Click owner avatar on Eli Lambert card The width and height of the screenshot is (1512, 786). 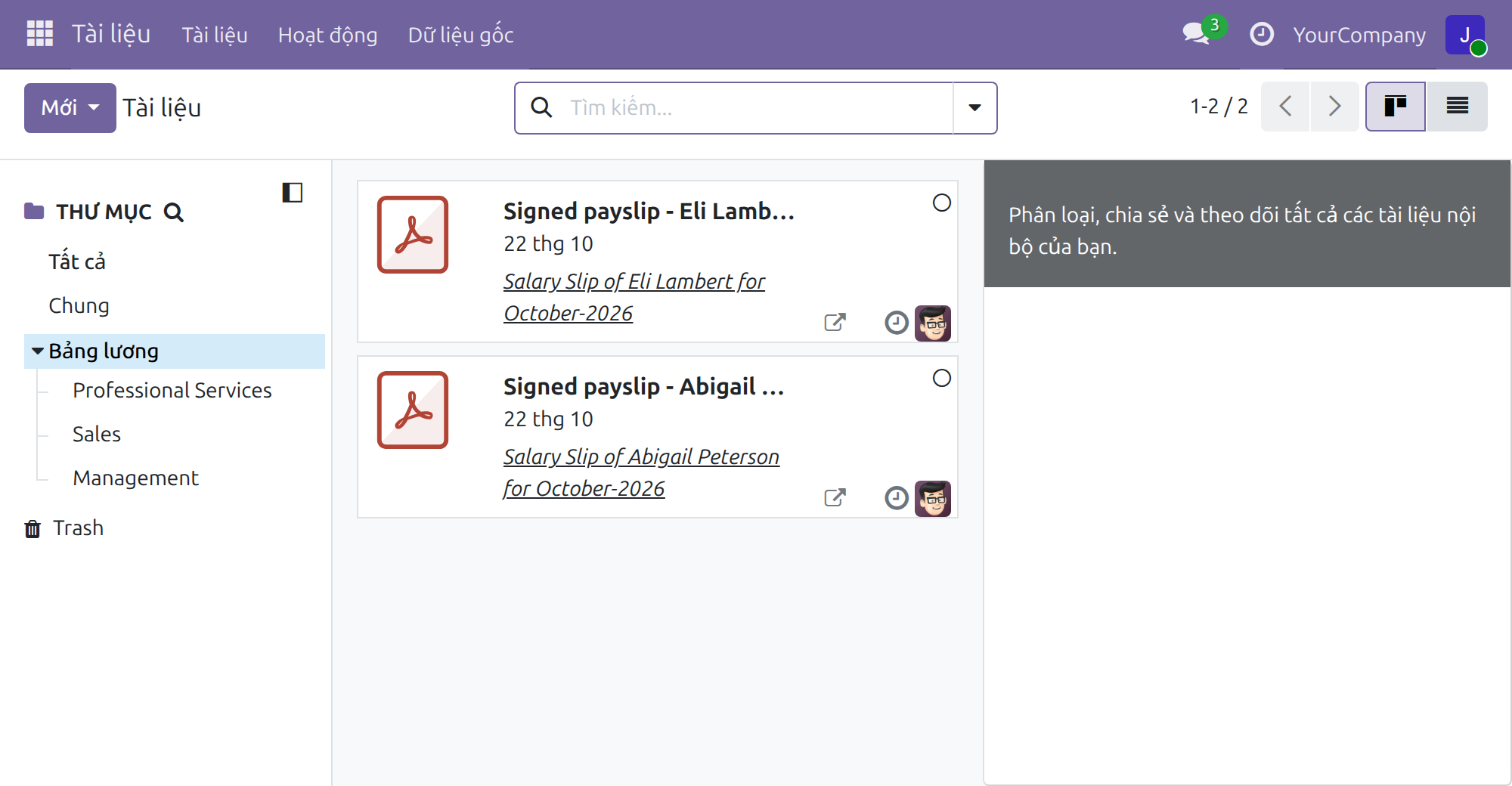[933, 323]
